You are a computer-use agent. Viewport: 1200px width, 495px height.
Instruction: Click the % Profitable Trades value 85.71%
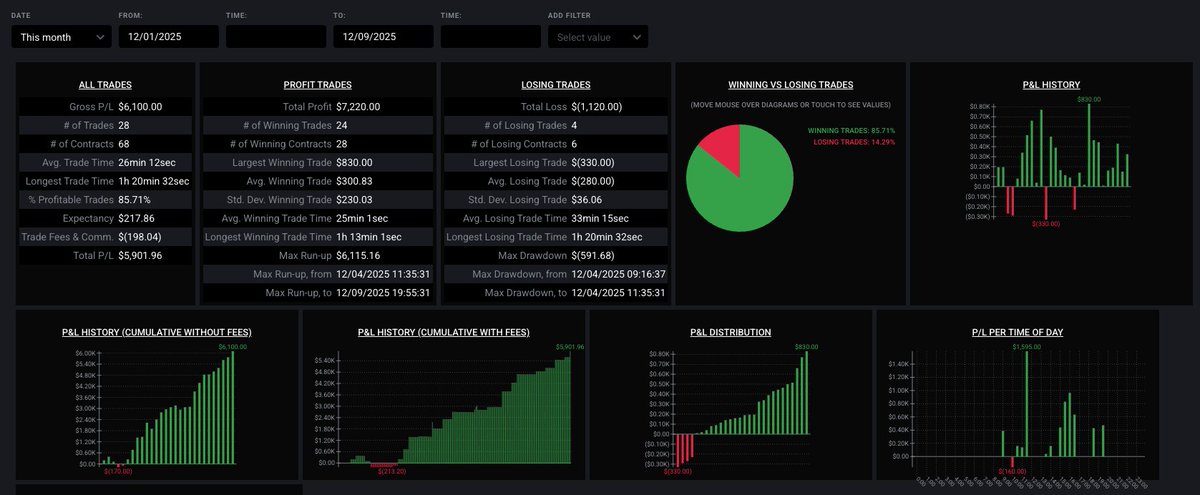(136, 200)
